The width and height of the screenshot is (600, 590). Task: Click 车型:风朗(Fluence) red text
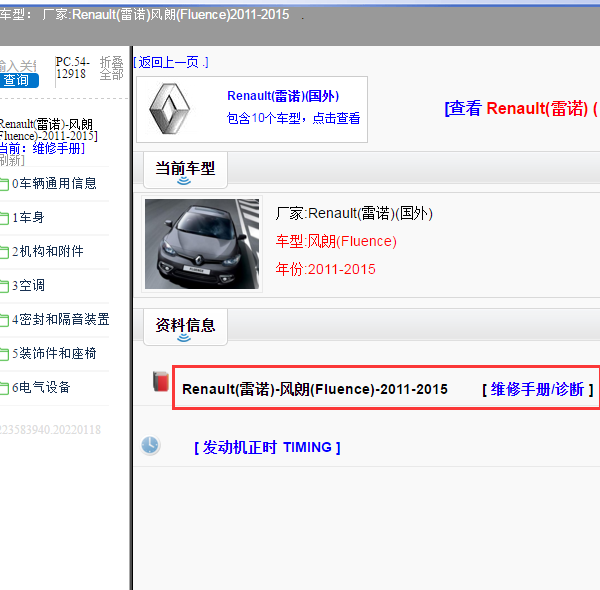click(336, 241)
